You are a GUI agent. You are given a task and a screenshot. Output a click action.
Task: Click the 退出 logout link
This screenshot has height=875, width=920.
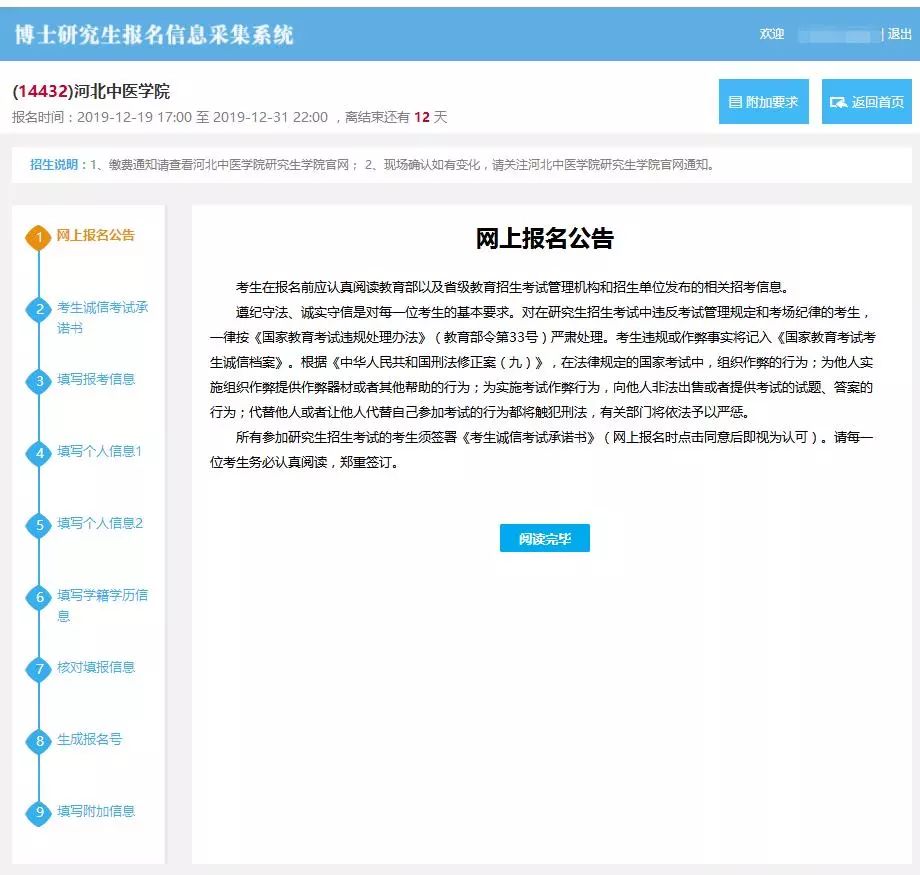click(899, 34)
